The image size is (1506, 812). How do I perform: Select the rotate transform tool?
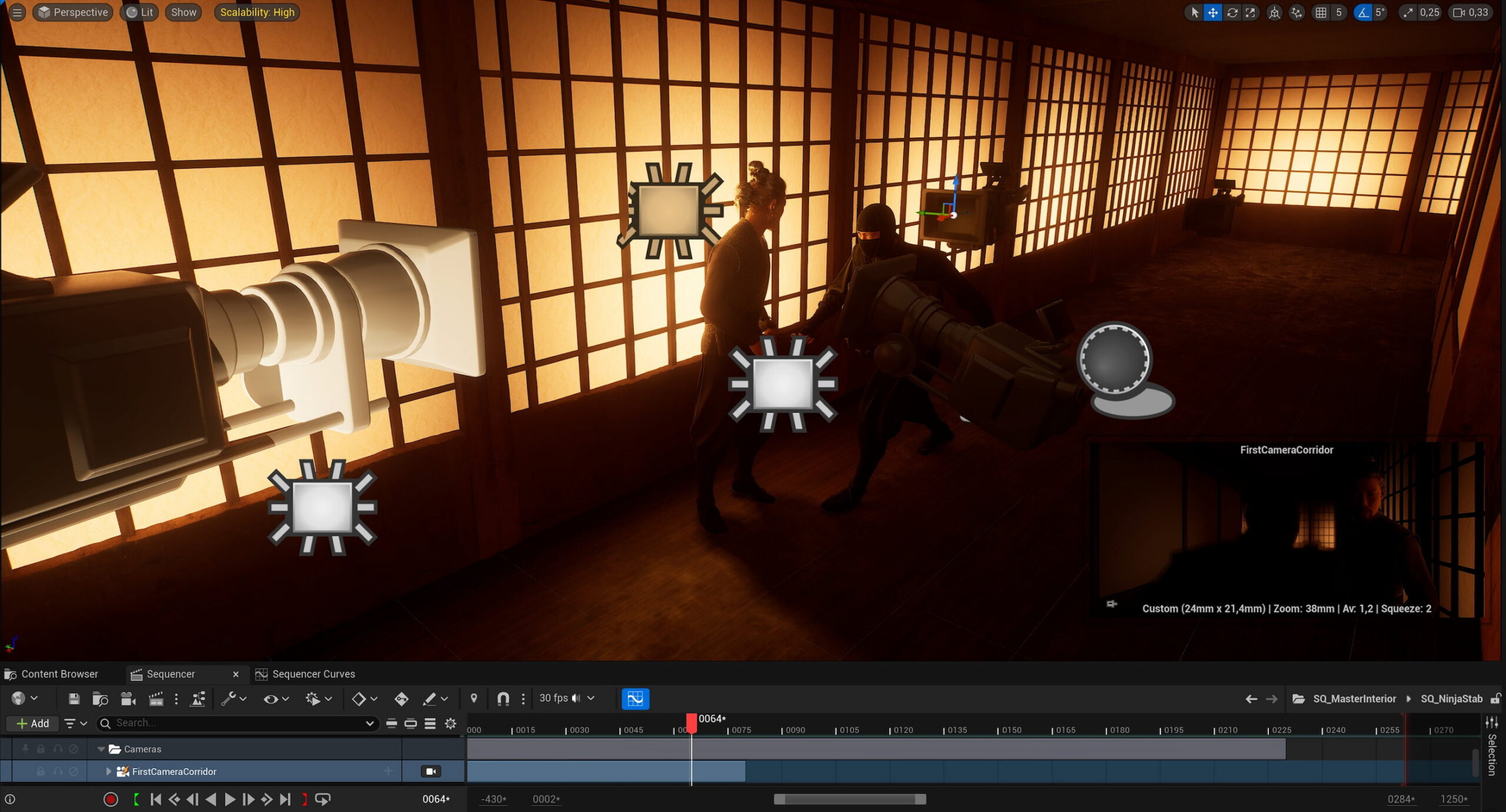coord(1232,12)
